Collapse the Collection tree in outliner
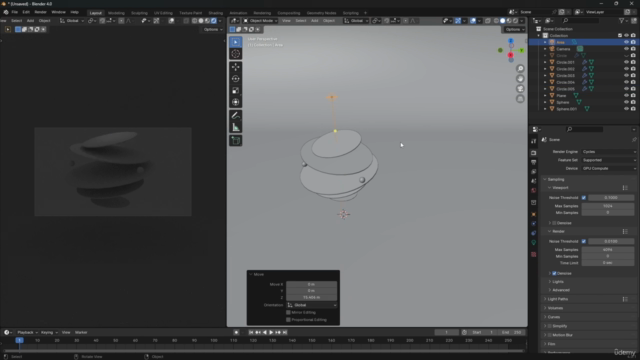The height and width of the screenshot is (360, 640). [539, 36]
